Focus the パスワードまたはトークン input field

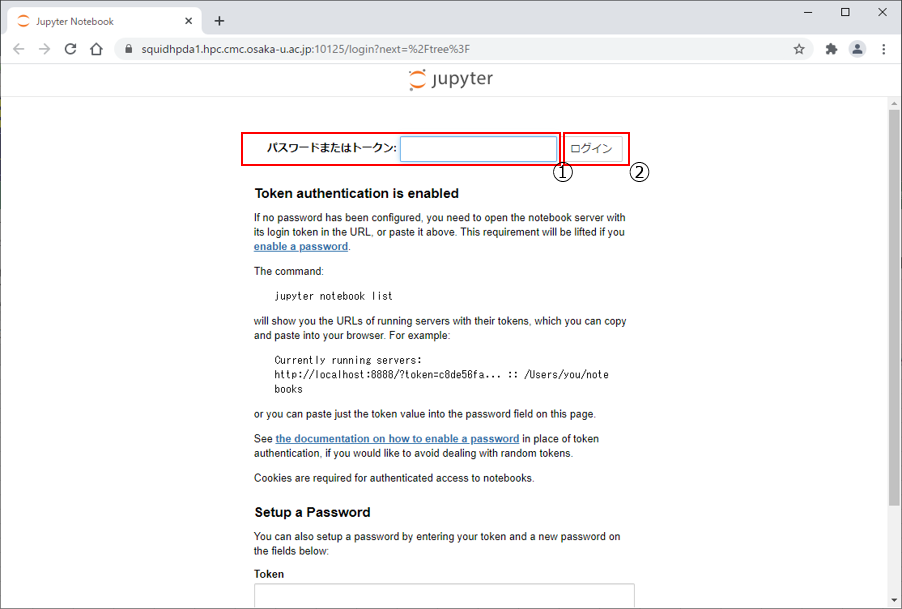(x=478, y=149)
